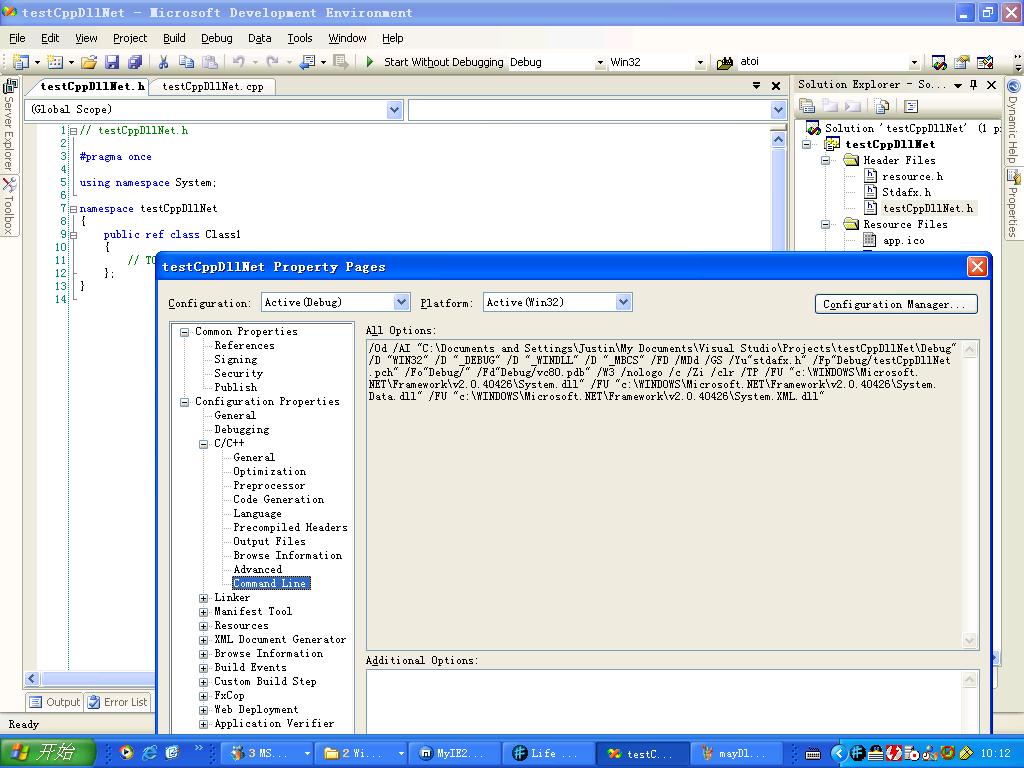Click the Solution Explorer Properties toolbar icon
The image size is (1024, 768).
tap(807, 106)
